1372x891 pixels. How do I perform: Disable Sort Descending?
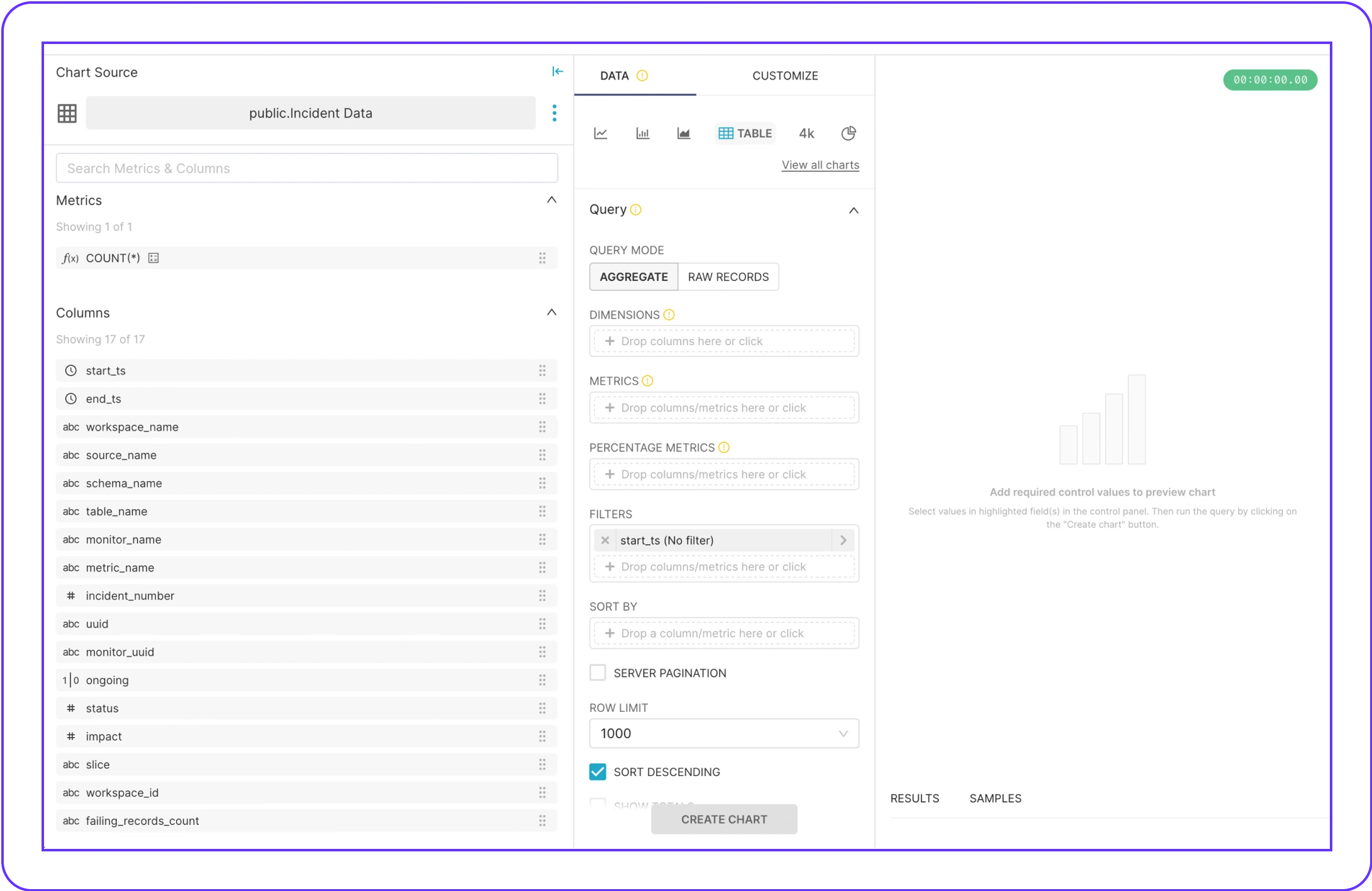click(x=597, y=772)
